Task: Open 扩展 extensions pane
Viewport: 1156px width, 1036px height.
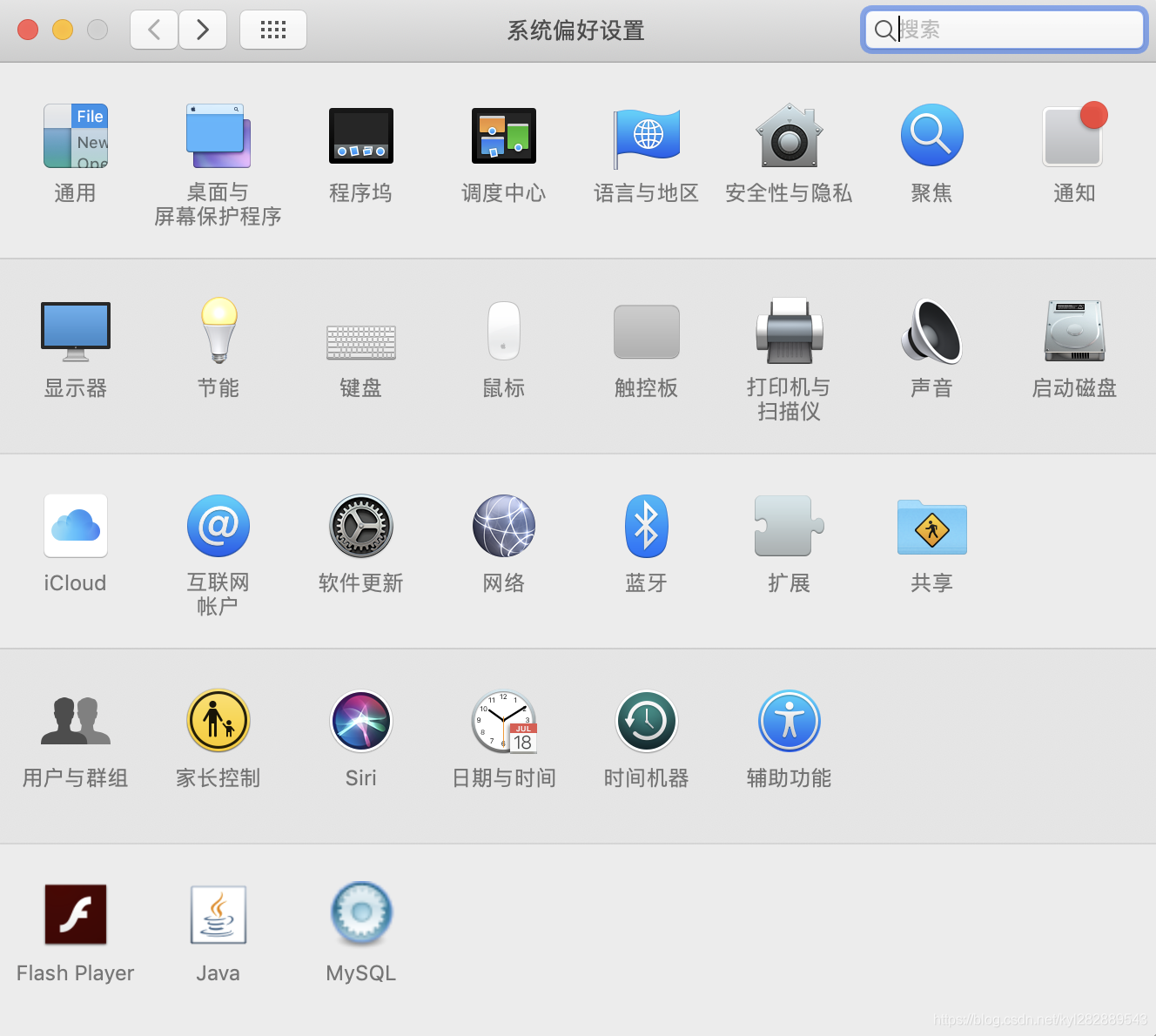Action: (790, 526)
